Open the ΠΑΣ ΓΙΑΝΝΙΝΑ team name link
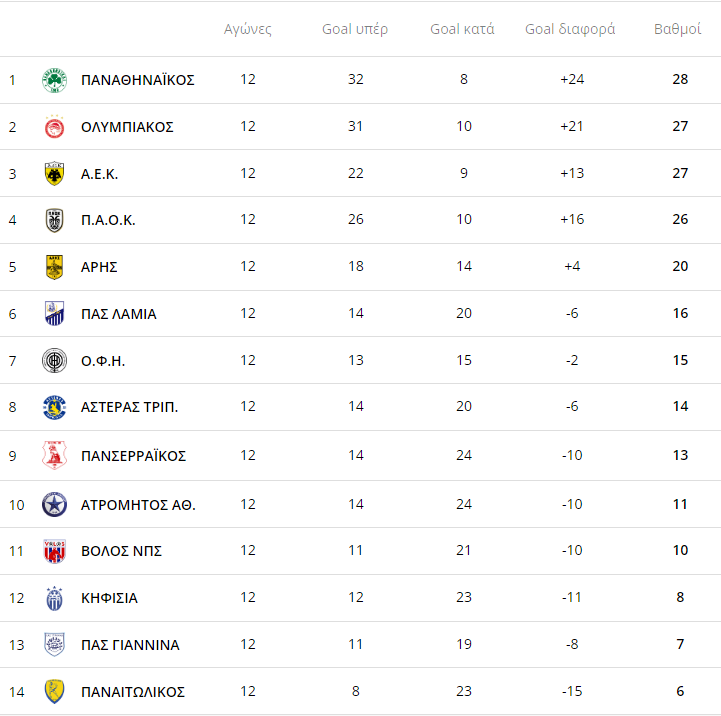 click(130, 645)
